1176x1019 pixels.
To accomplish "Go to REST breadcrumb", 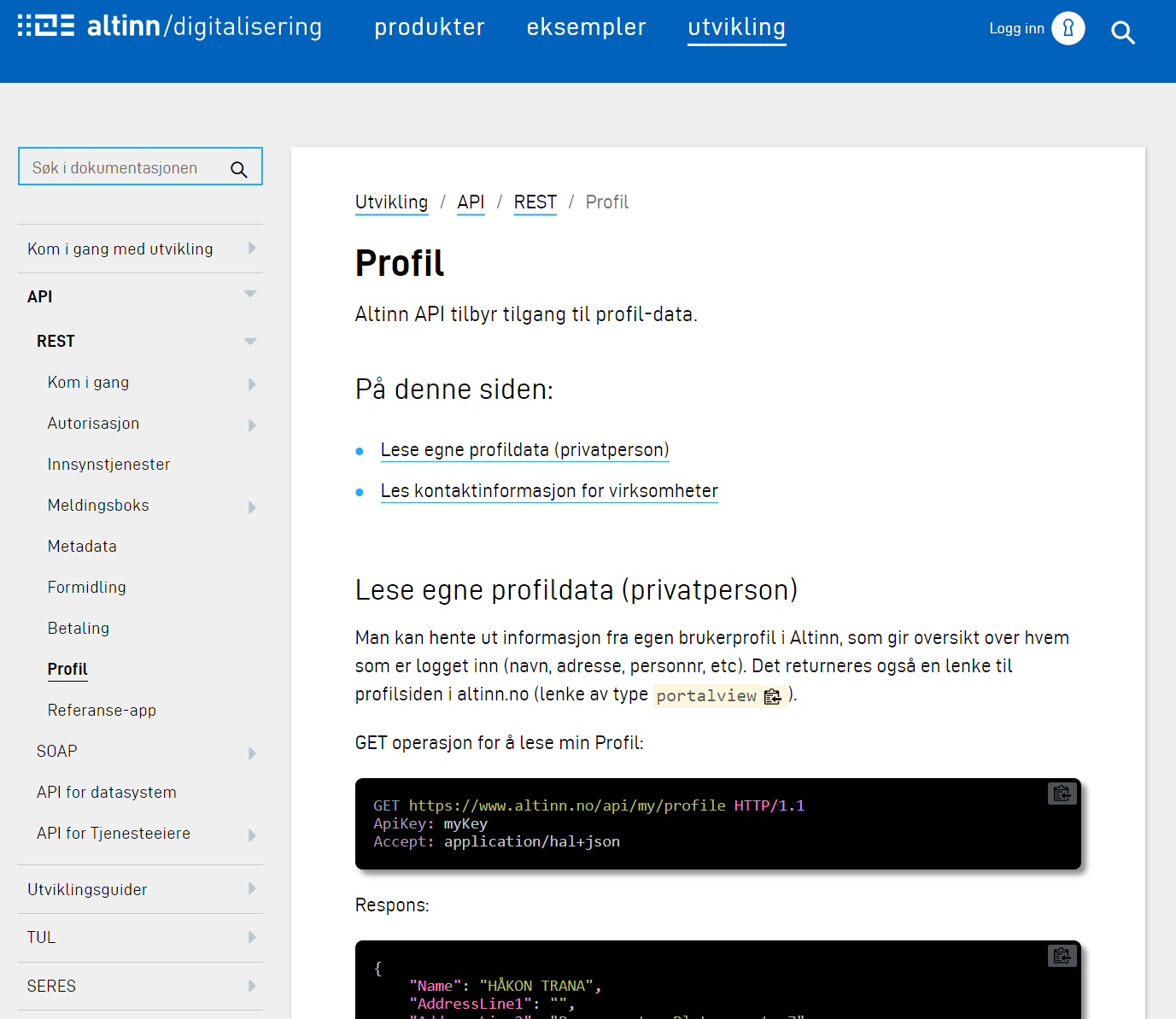I will tap(535, 202).
